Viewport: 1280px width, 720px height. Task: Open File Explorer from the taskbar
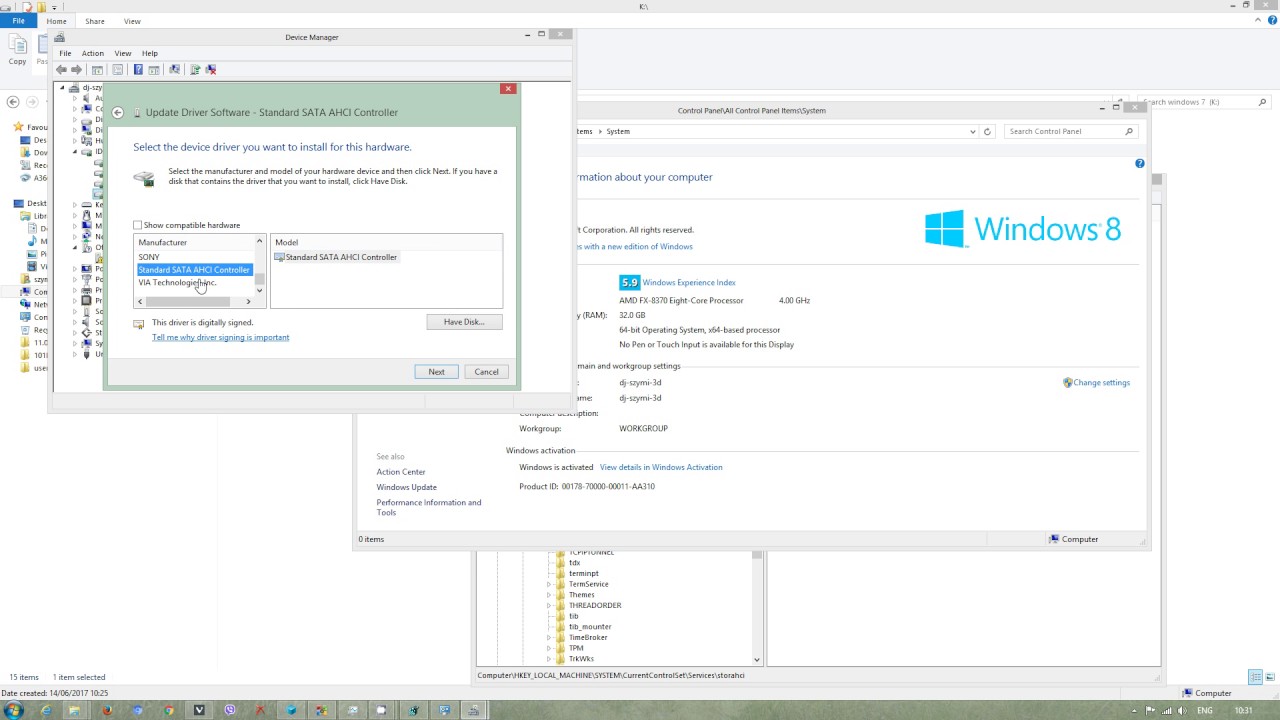point(75,710)
